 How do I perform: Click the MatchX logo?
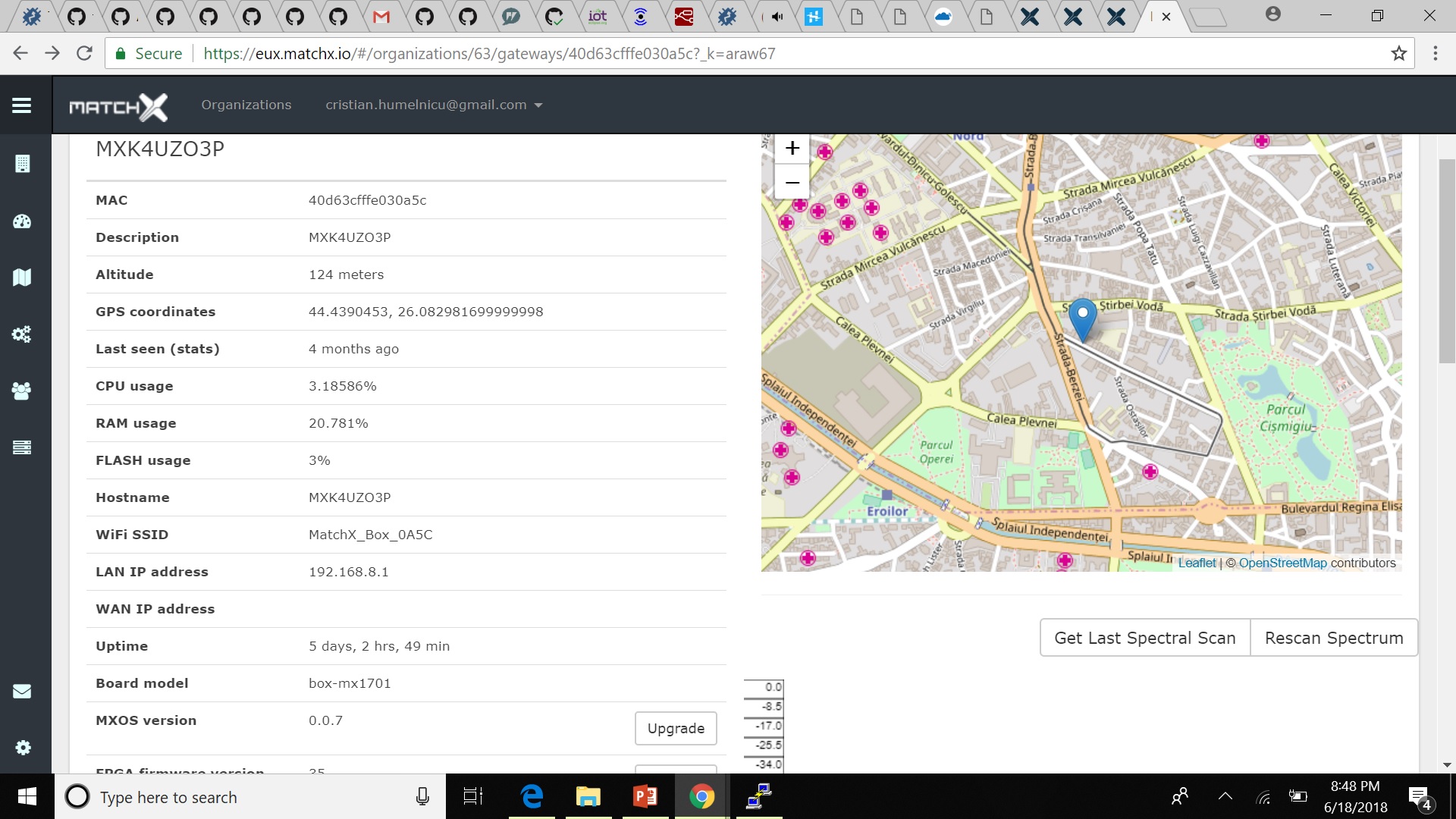point(118,106)
